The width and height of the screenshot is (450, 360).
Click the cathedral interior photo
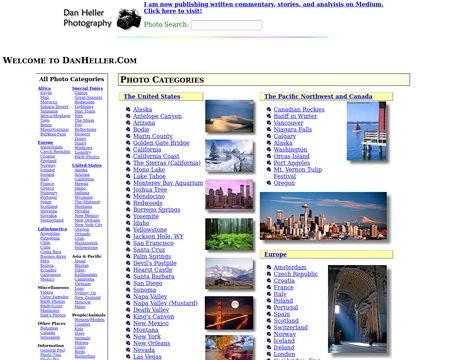pos(357,309)
